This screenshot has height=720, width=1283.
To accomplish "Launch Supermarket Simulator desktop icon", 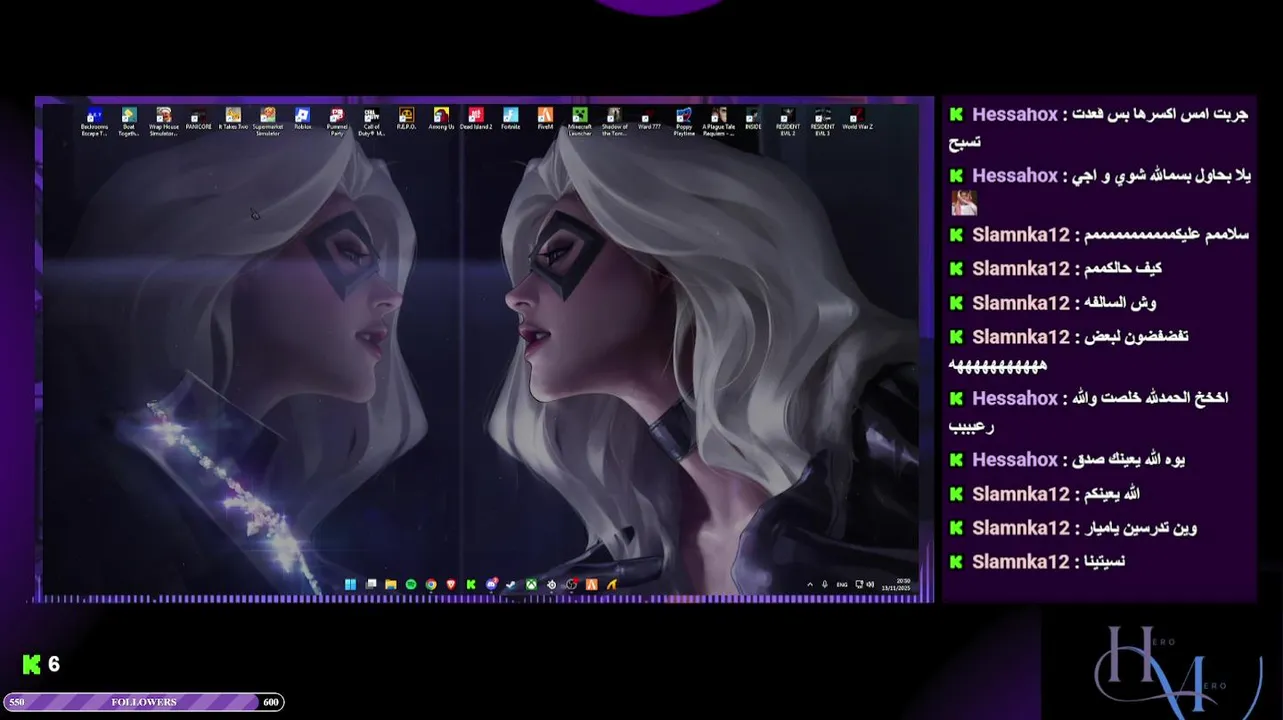I will pyautogui.click(x=268, y=121).
